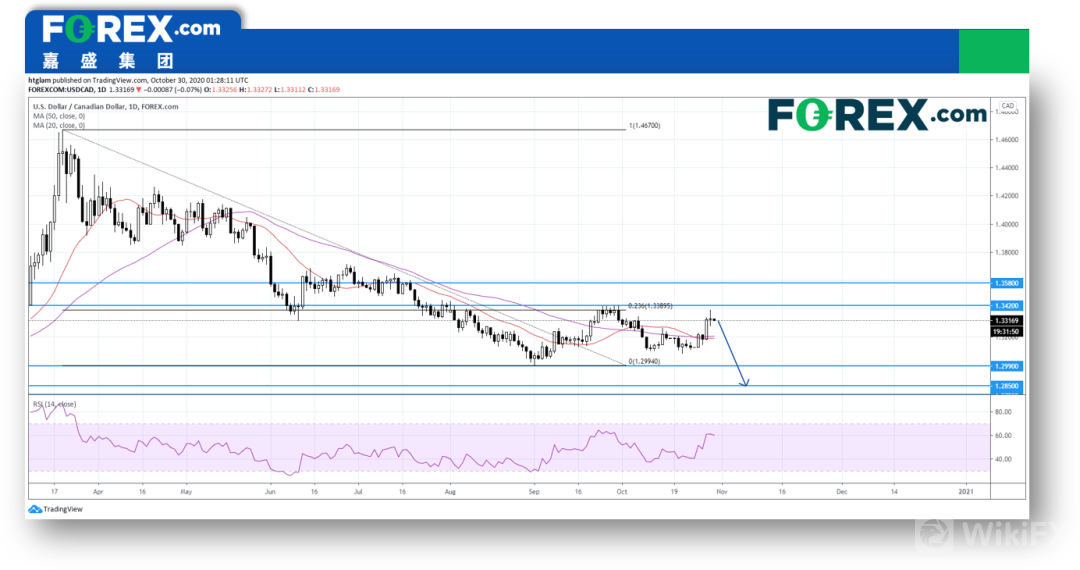Click the FOREX.com logo in header
The image size is (1080, 570).
(x=132, y=28)
